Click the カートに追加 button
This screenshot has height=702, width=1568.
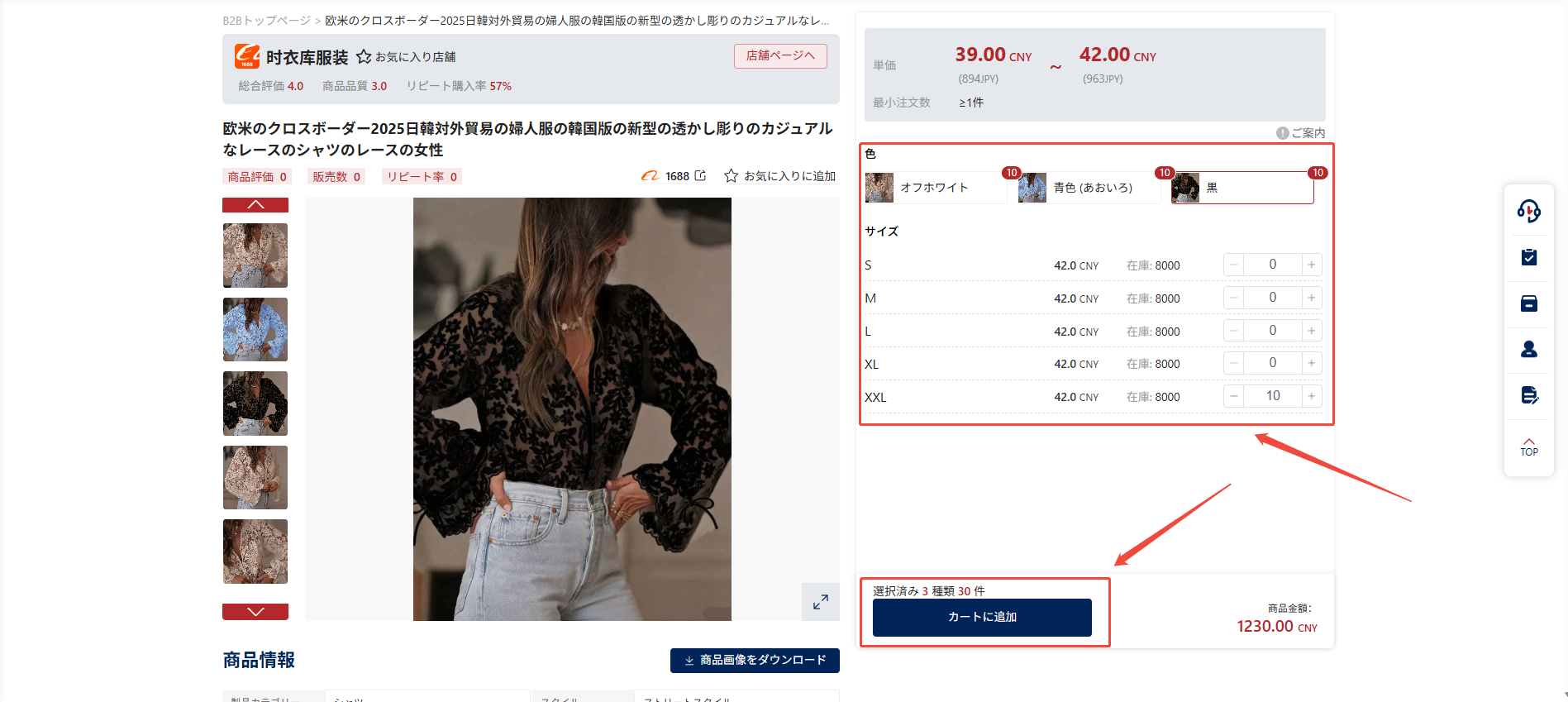[x=982, y=617]
